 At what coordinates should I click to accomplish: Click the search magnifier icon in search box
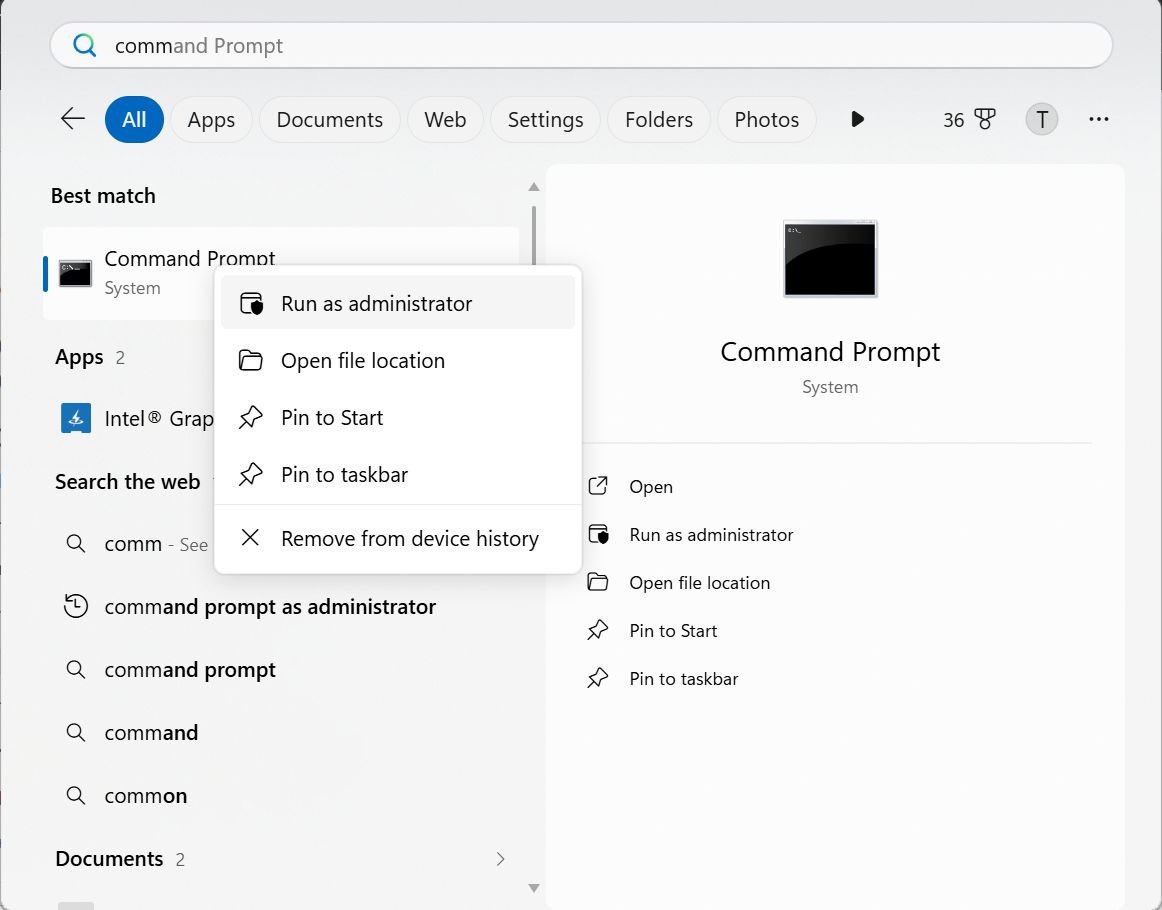pyautogui.click(x=84, y=45)
